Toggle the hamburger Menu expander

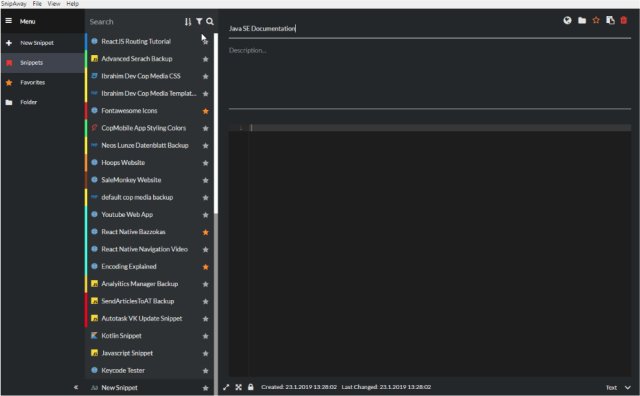[9, 21]
